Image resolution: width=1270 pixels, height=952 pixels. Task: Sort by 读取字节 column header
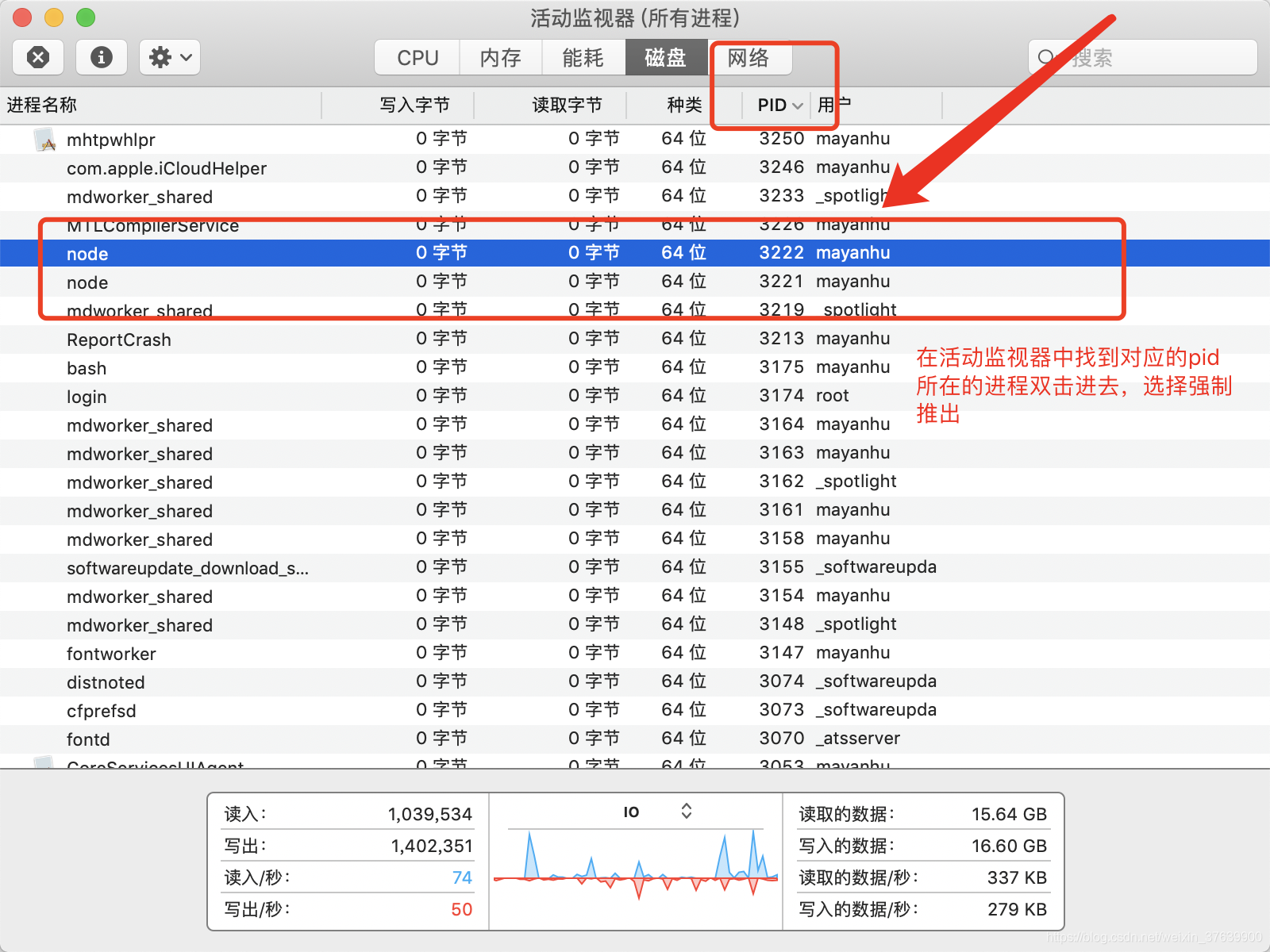click(550, 105)
